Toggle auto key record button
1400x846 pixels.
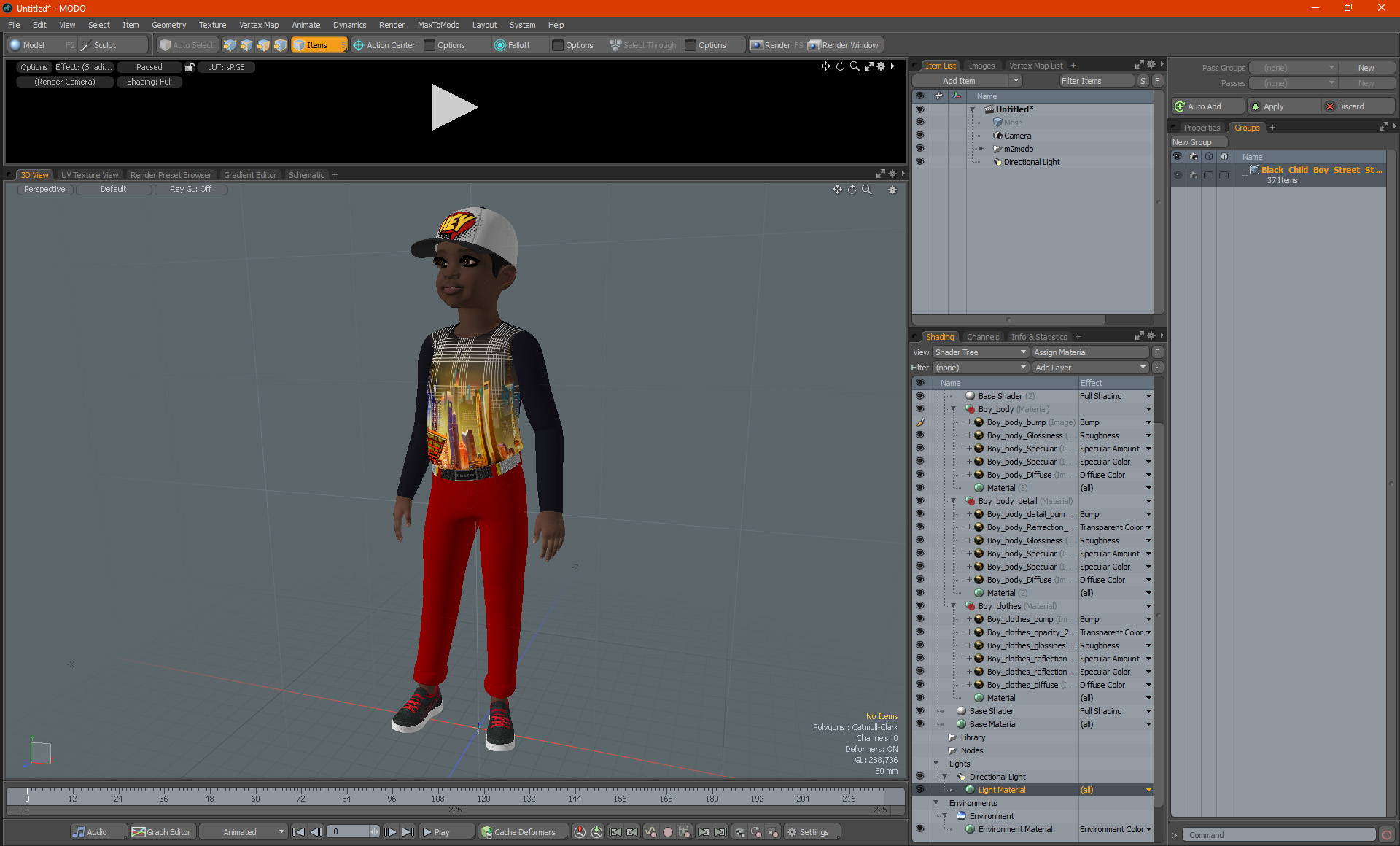(x=667, y=832)
